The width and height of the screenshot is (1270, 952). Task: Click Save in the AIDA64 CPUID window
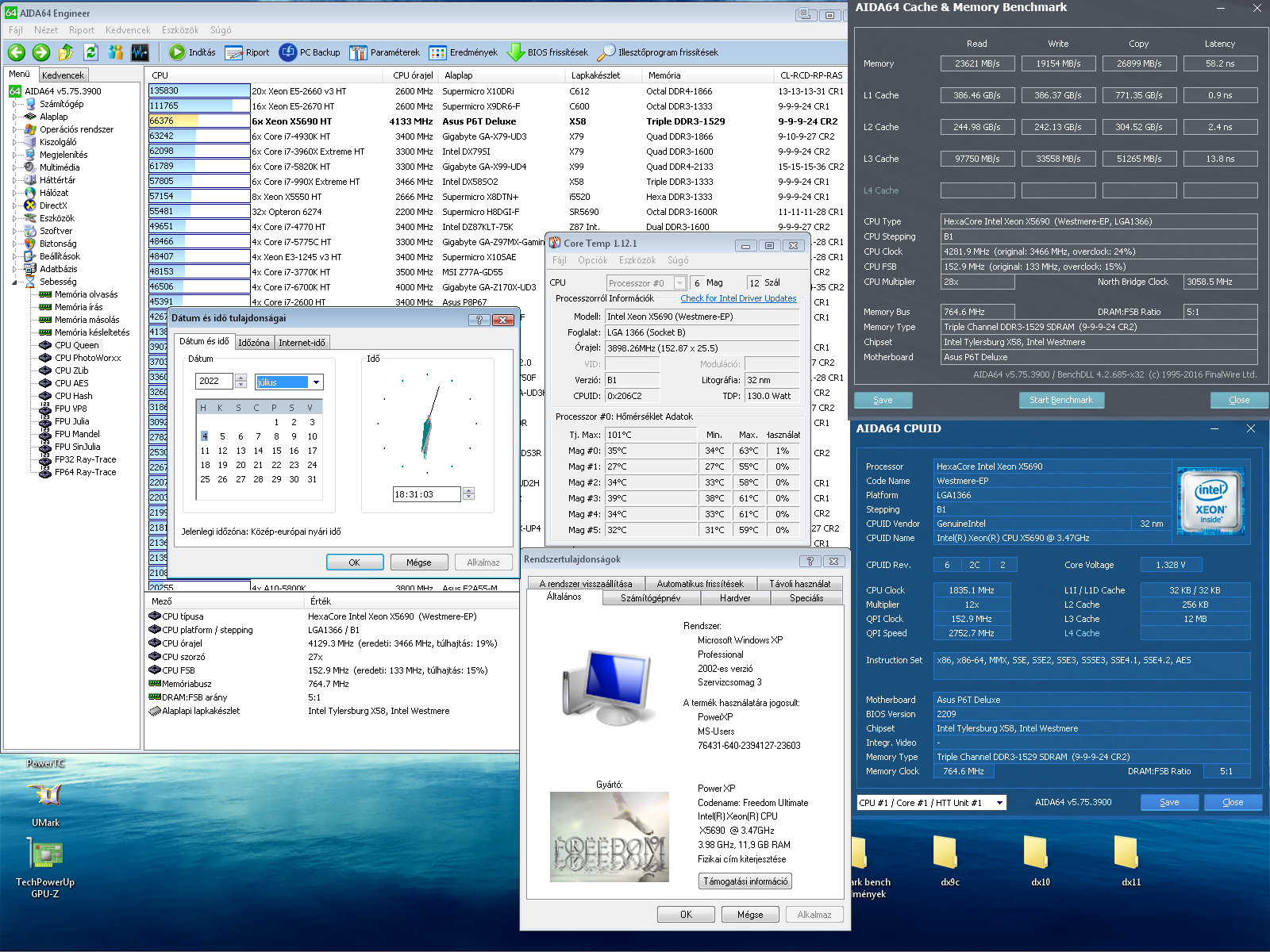[x=1169, y=802]
